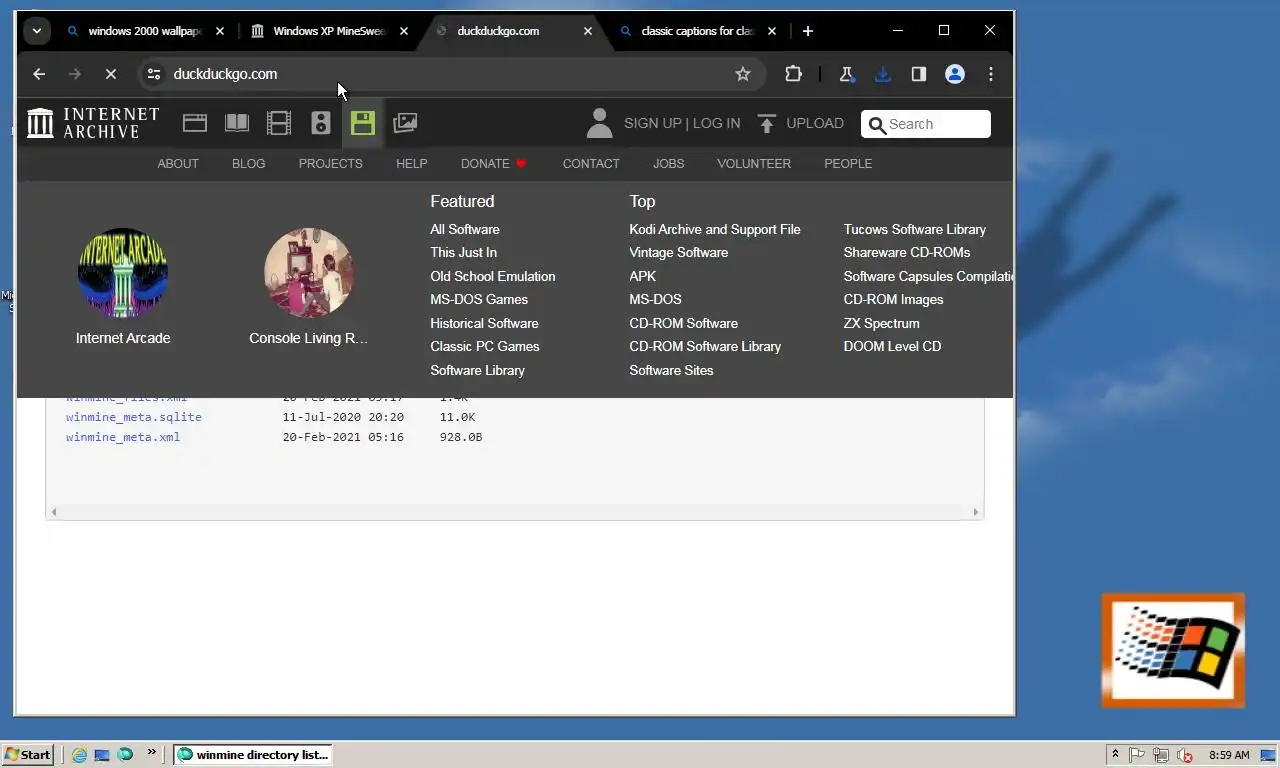
Task: Open 'Kodi Archive and Support File' link
Action: 715,229
